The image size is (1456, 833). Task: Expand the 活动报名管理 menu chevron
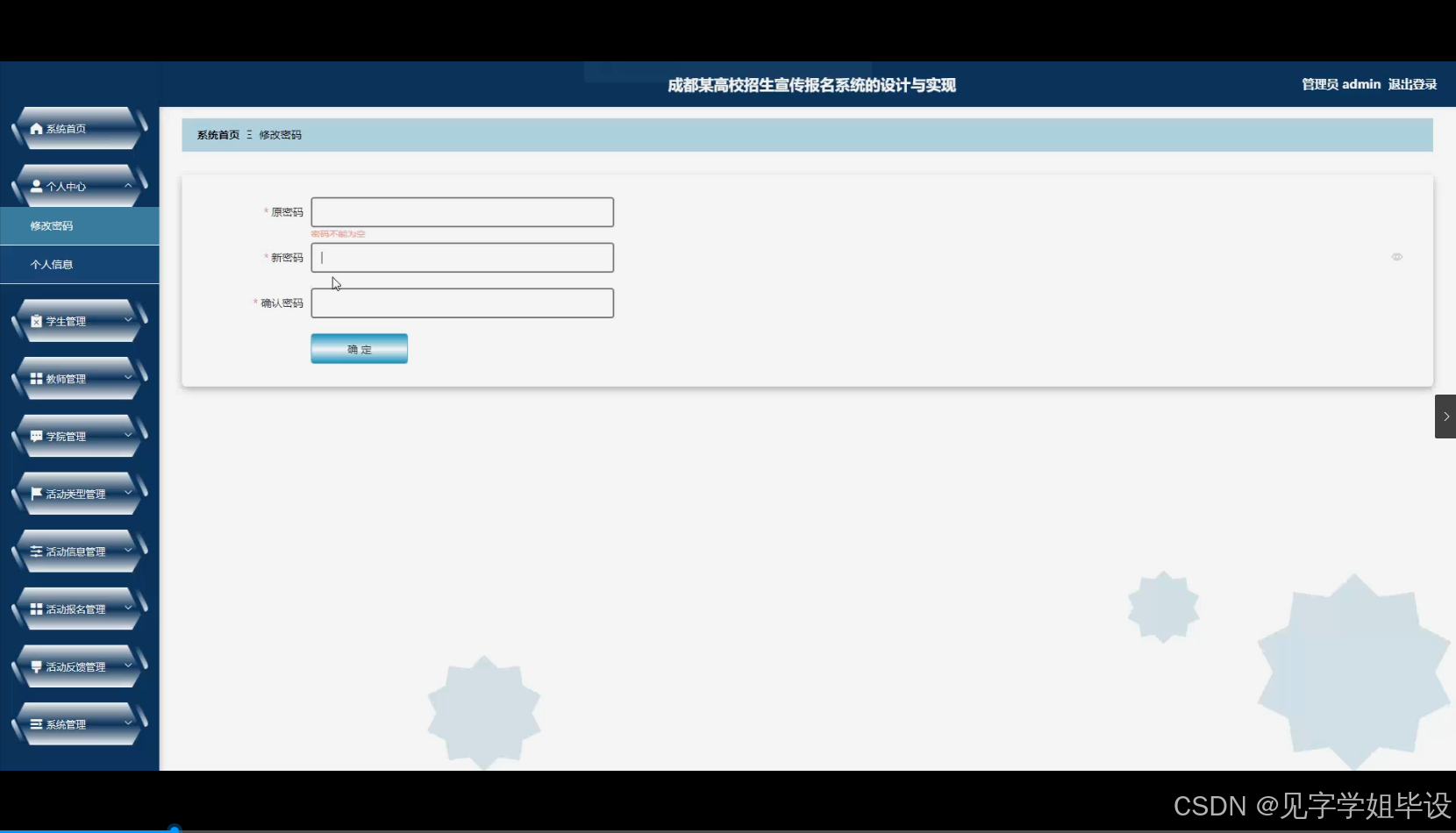pyautogui.click(x=128, y=608)
